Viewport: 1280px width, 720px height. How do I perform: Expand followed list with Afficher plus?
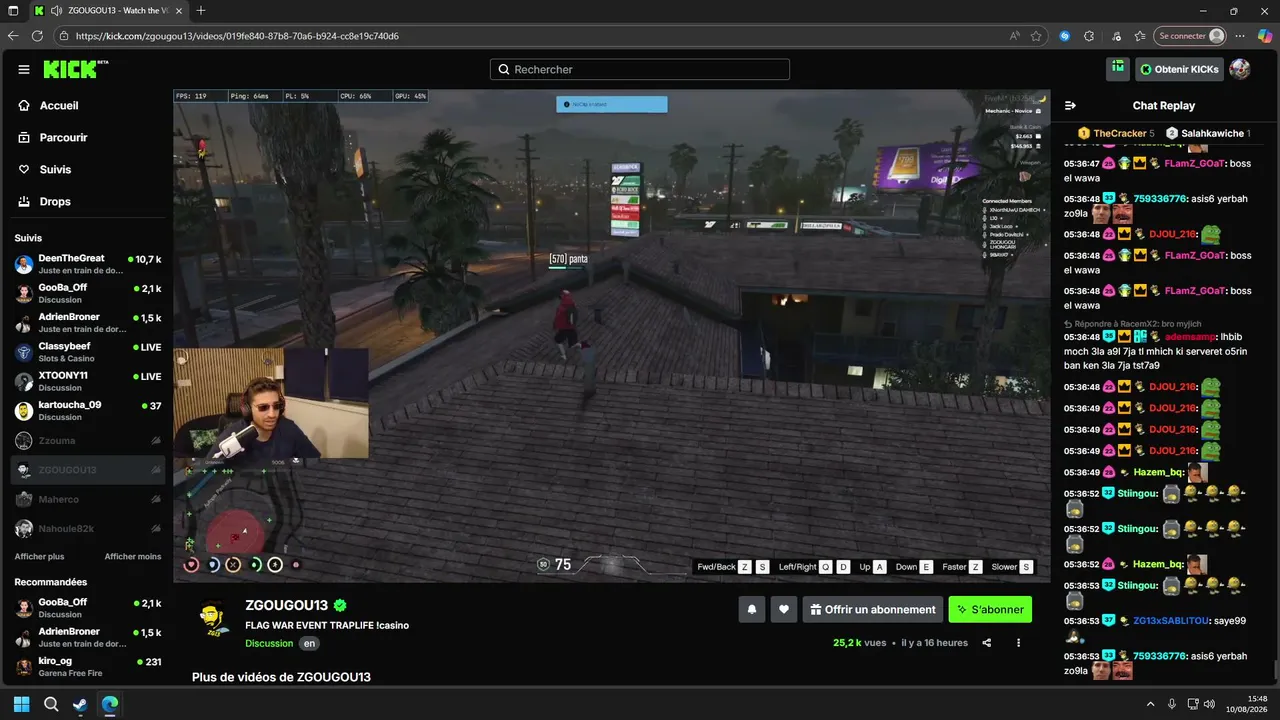pos(39,556)
